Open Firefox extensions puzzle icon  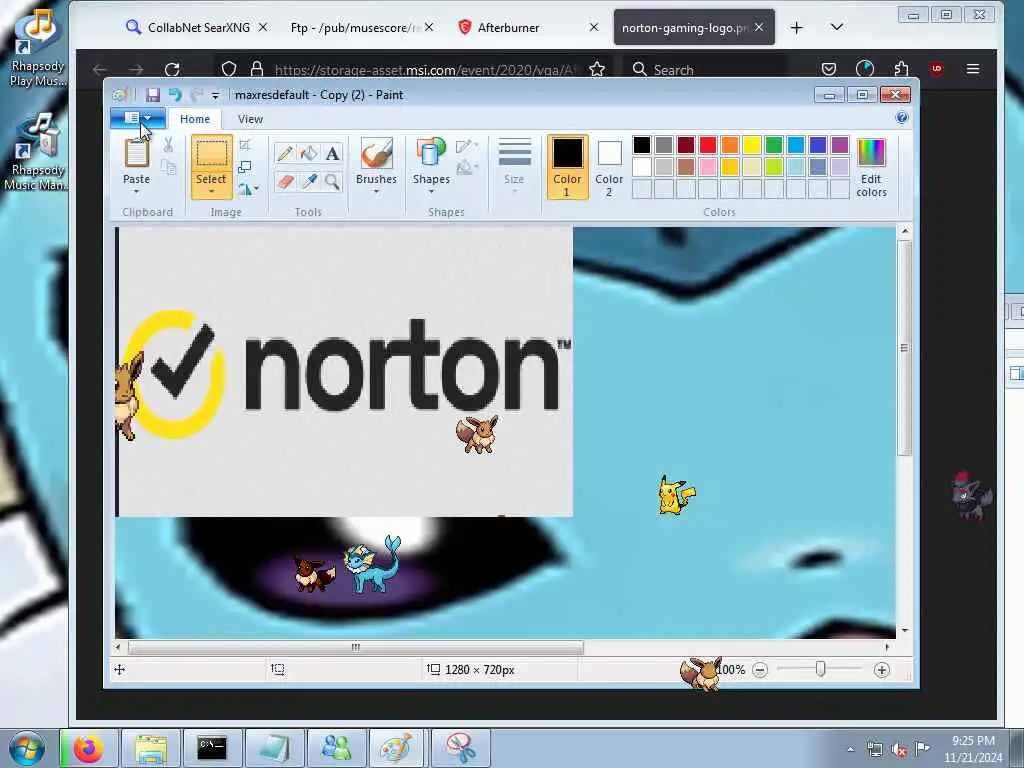[901, 69]
